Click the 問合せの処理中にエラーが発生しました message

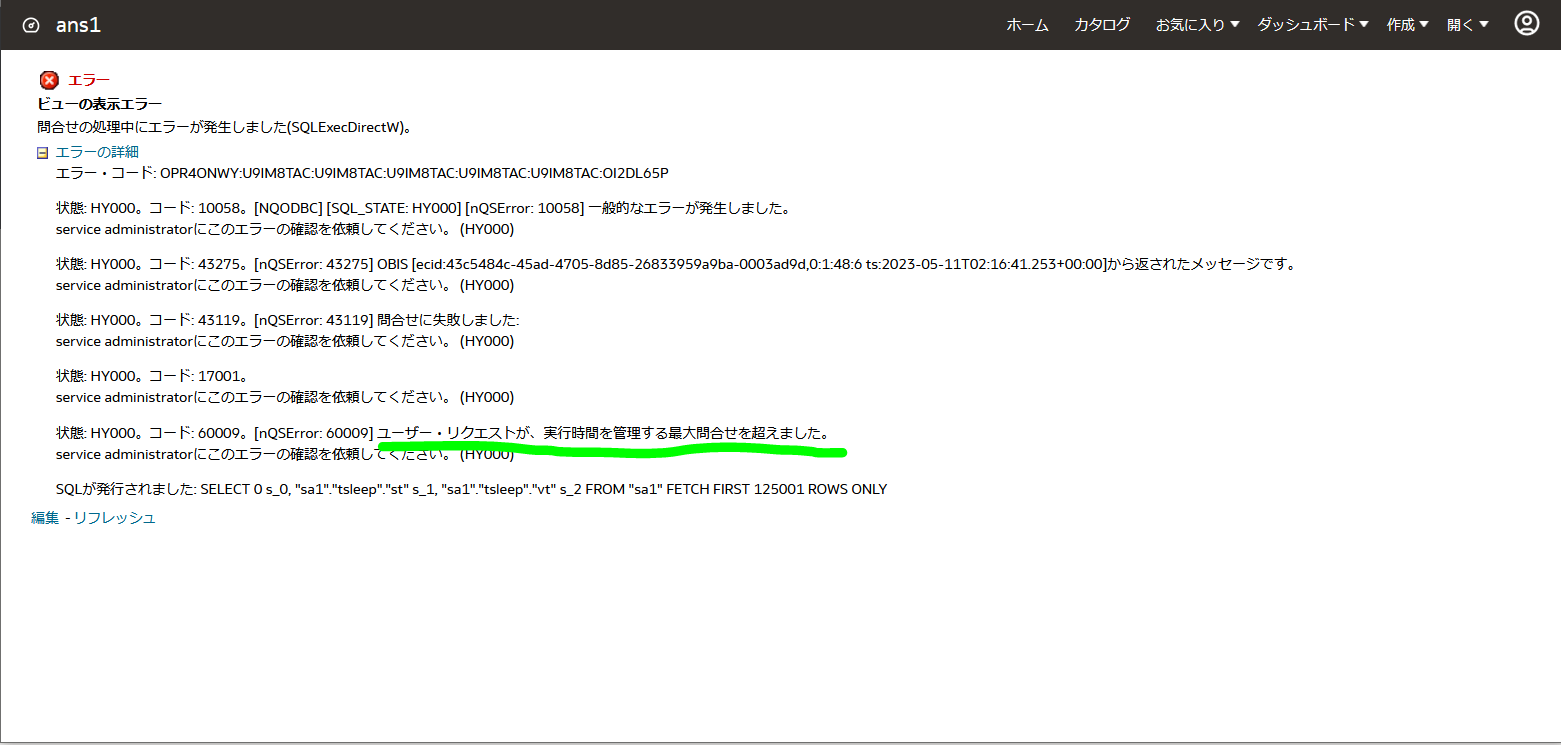[x=225, y=128]
